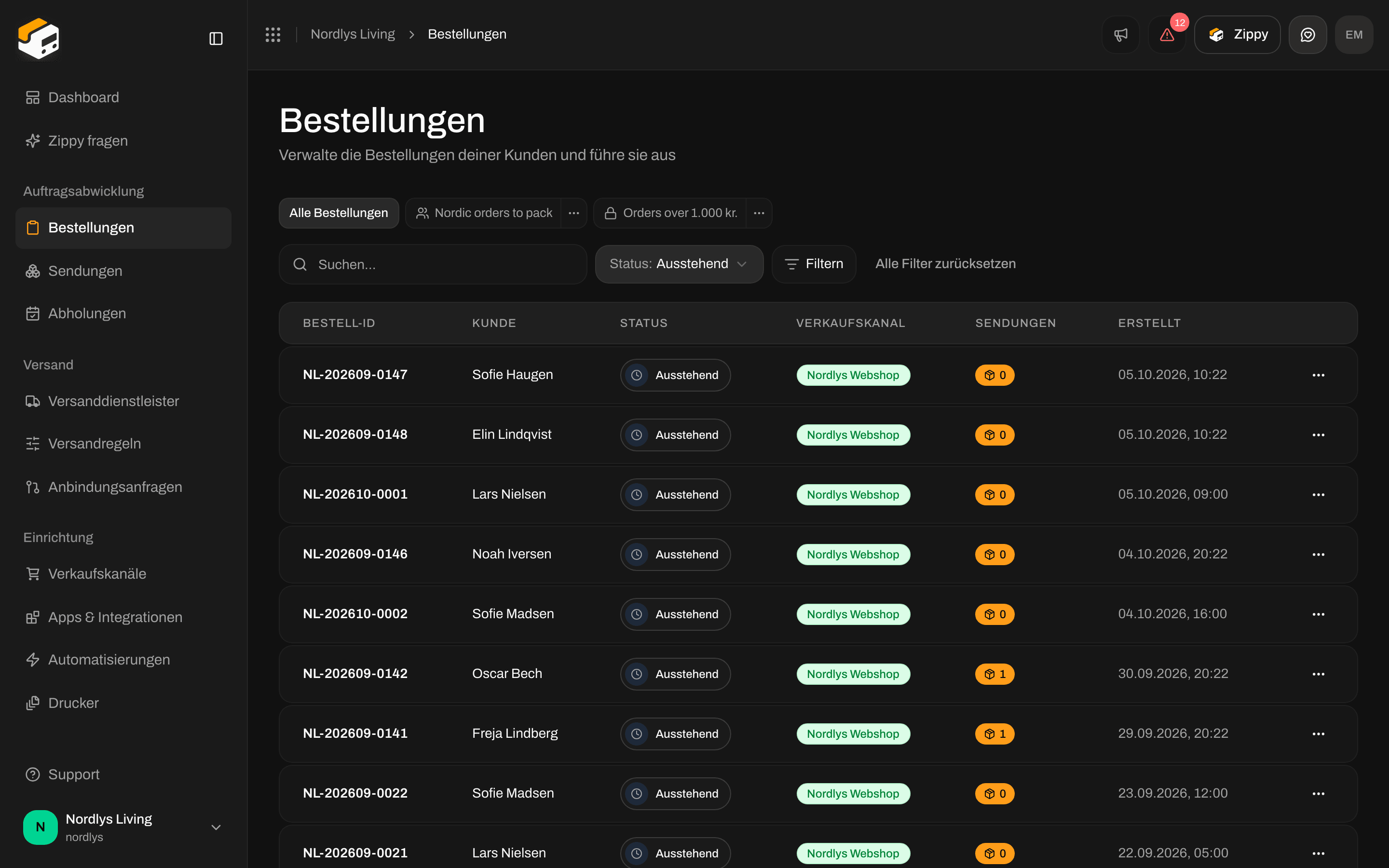Open row menu for order NL-202609-0147
The height and width of the screenshot is (868, 1389).
pyautogui.click(x=1319, y=375)
